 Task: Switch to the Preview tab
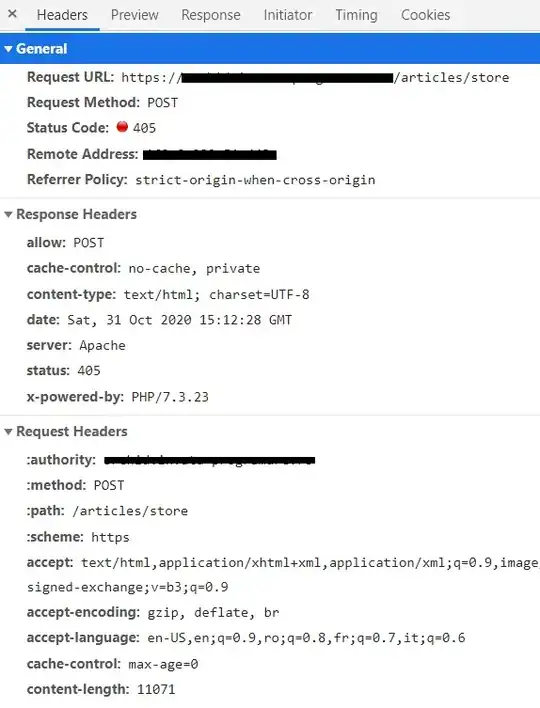click(x=135, y=15)
